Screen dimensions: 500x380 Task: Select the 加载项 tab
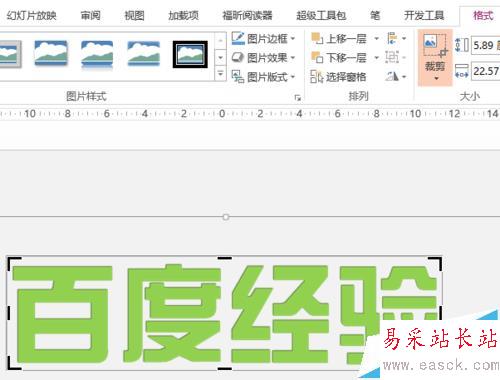pos(183,15)
